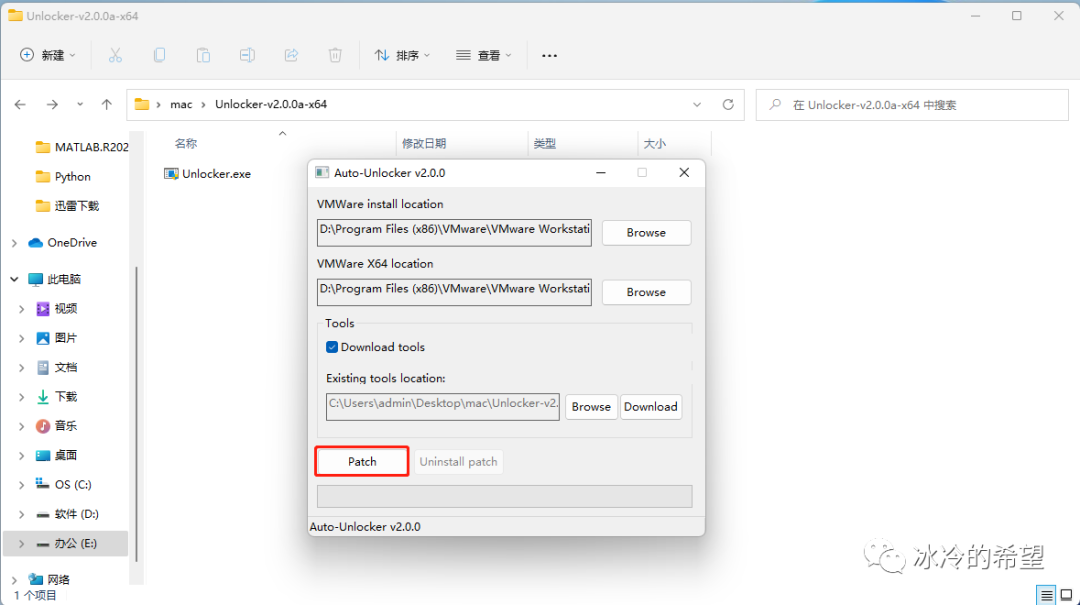Click the Share icon in Explorer toolbar

[291, 55]
